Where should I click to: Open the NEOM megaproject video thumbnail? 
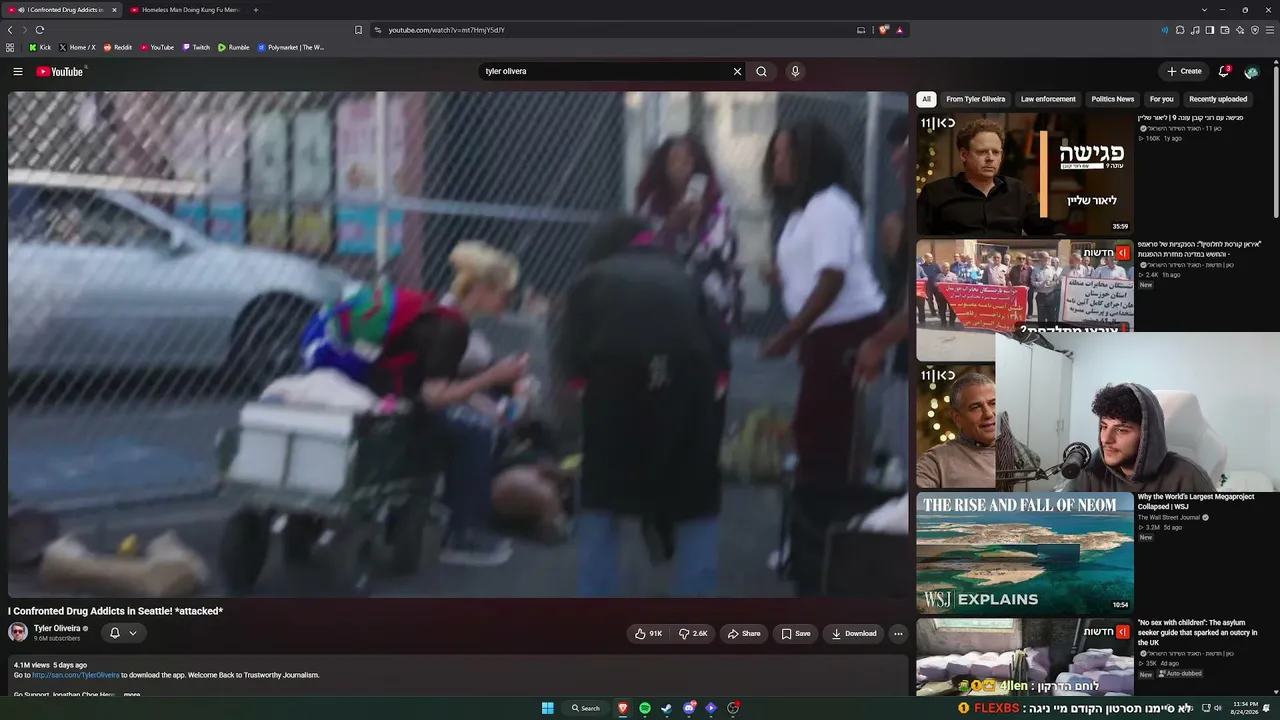pos(1025,551)
